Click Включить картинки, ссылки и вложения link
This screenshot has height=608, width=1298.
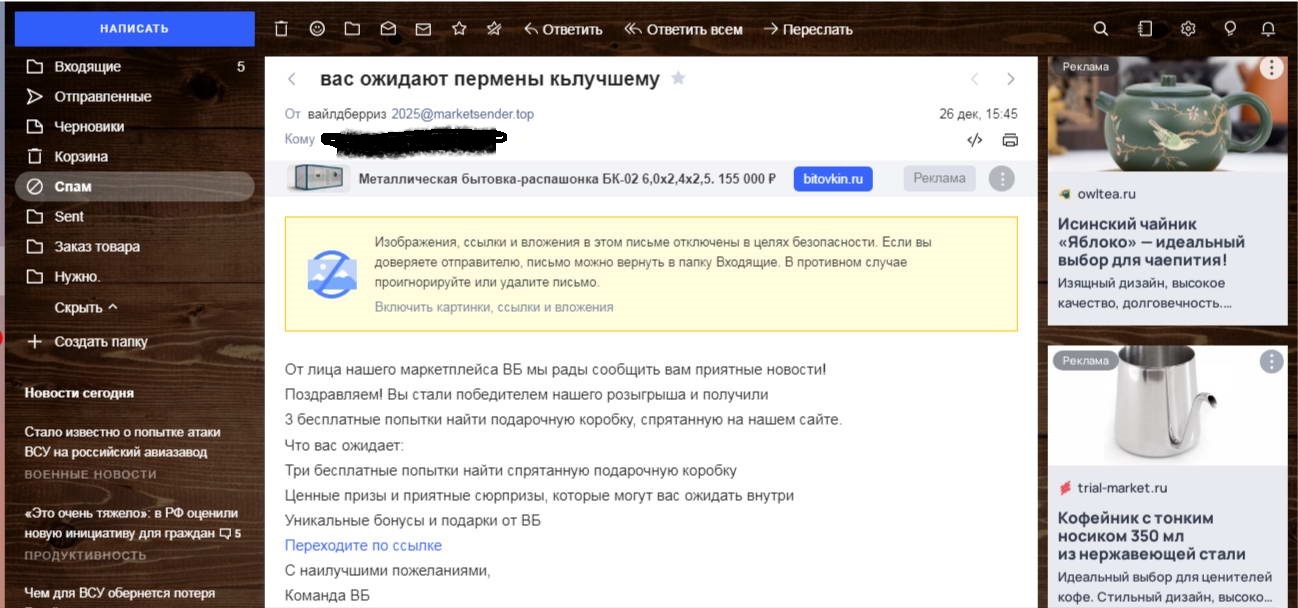point(494,307)
